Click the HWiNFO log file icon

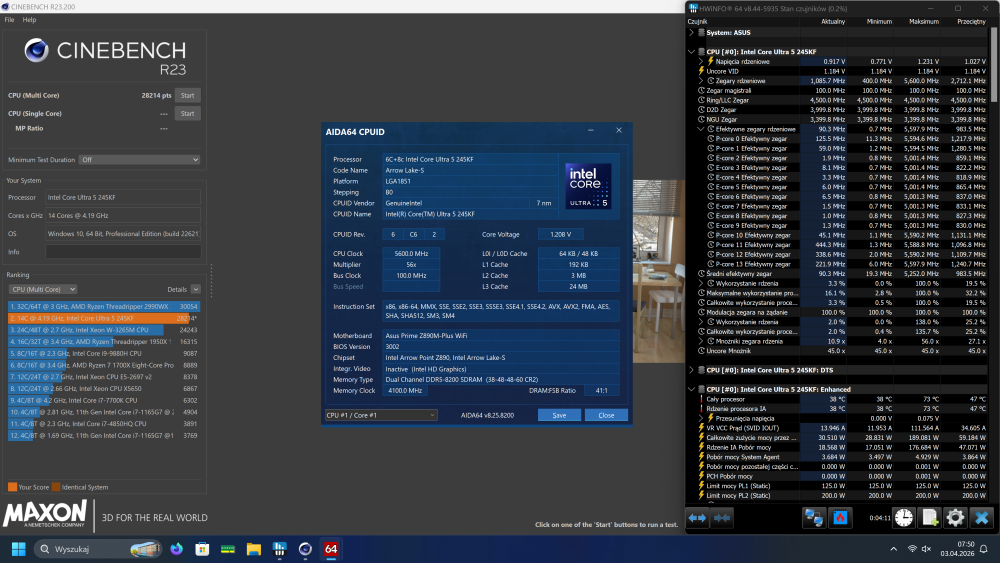pyautogui.click(x=929, y=518)
